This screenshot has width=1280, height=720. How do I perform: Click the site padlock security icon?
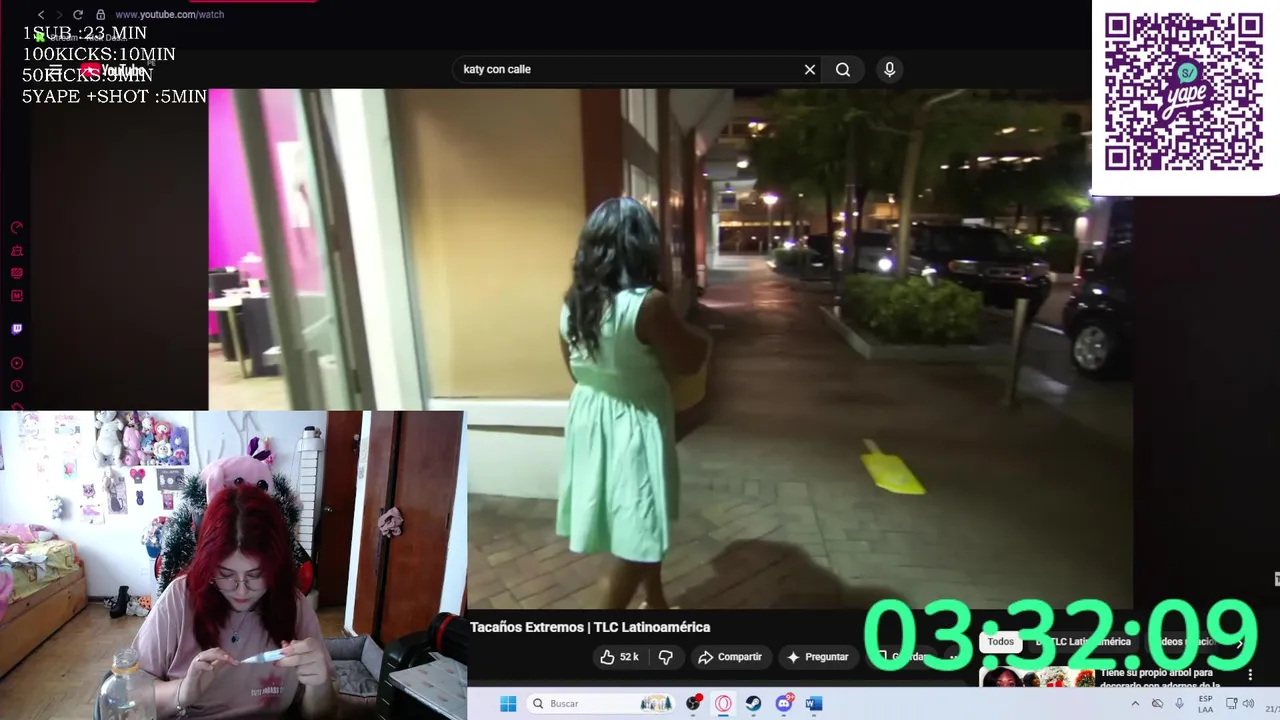pos(100,15)
